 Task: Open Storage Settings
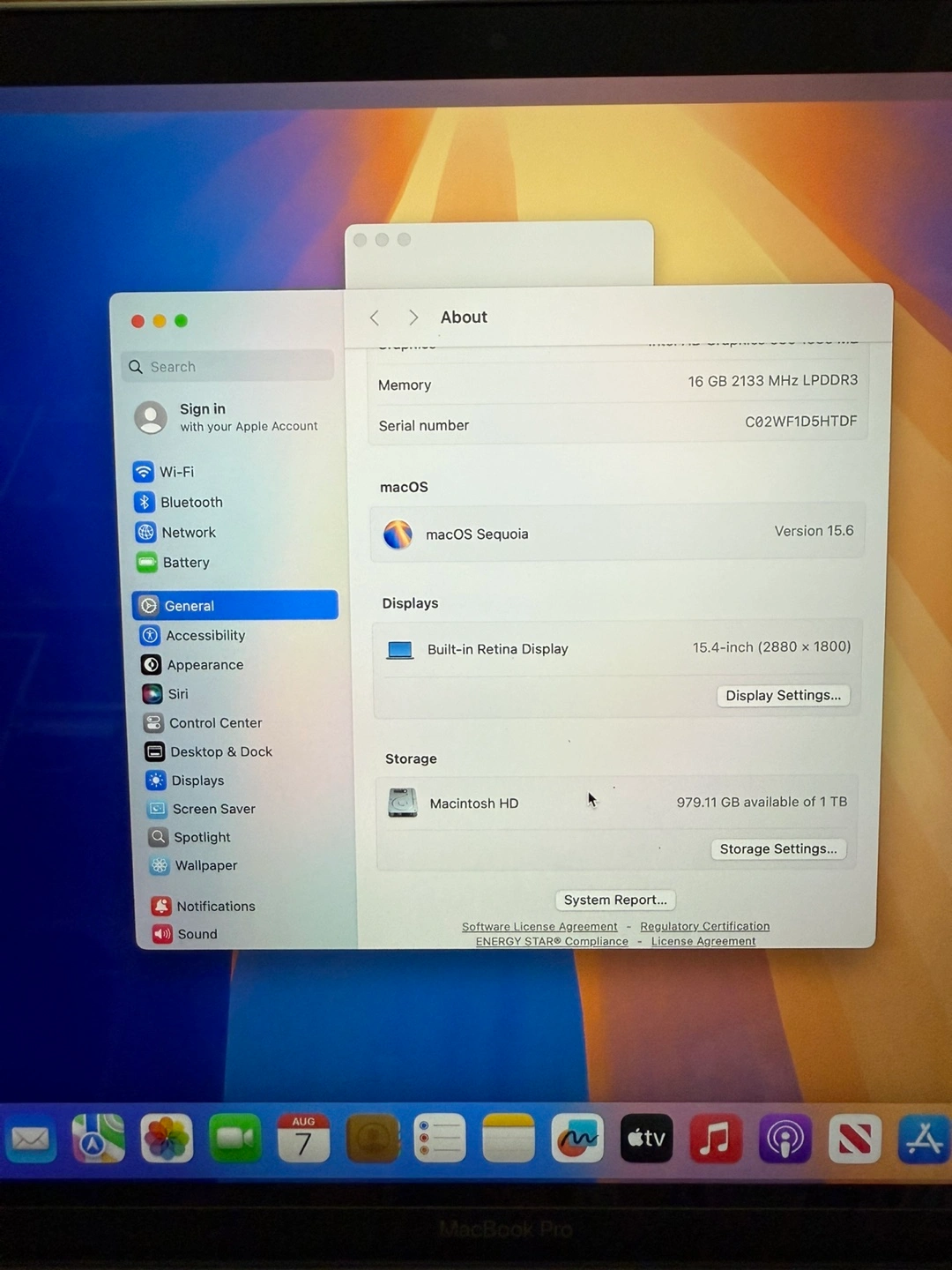click(x=778, y=848)
